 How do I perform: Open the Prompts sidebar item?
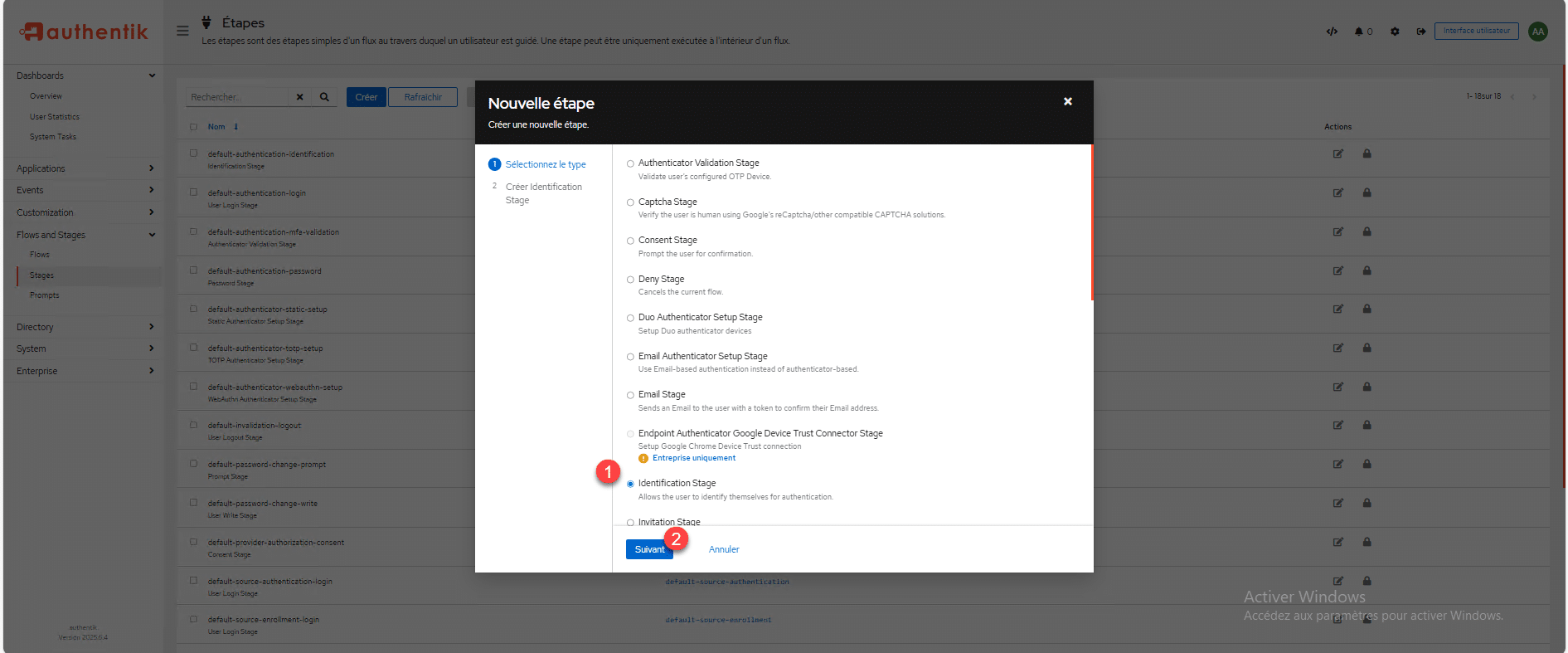[x=45, y=295]
